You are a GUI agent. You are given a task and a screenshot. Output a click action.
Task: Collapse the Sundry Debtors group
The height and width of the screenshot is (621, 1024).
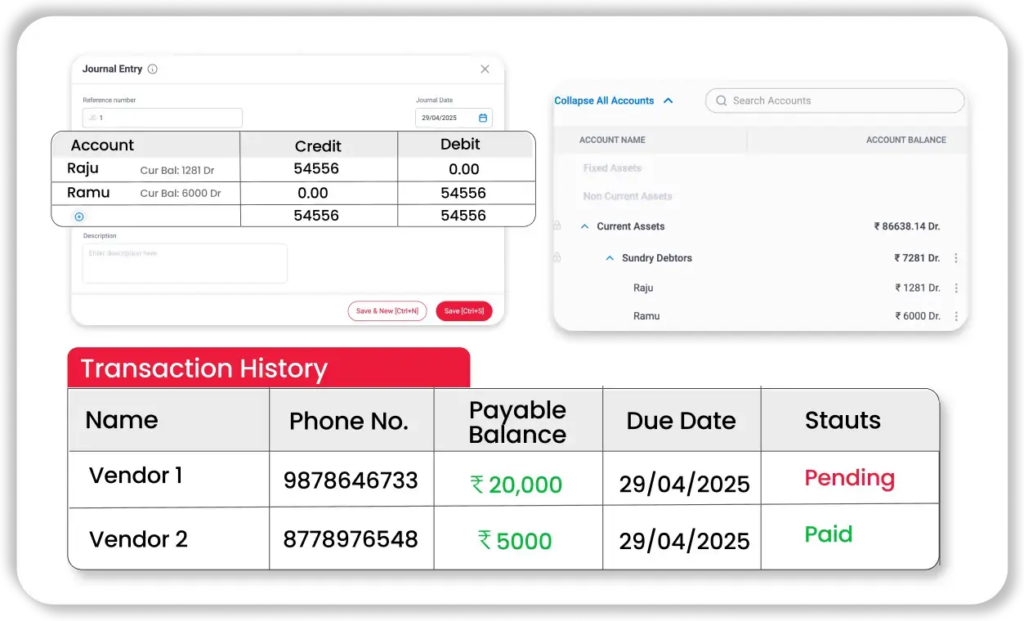[x=609, y=258]
